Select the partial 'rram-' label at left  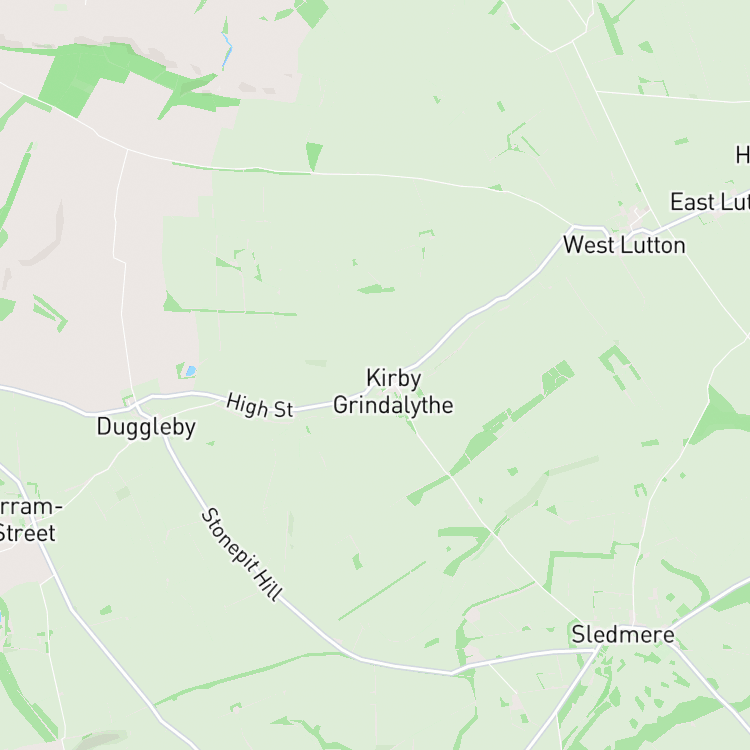coord(30,507)
